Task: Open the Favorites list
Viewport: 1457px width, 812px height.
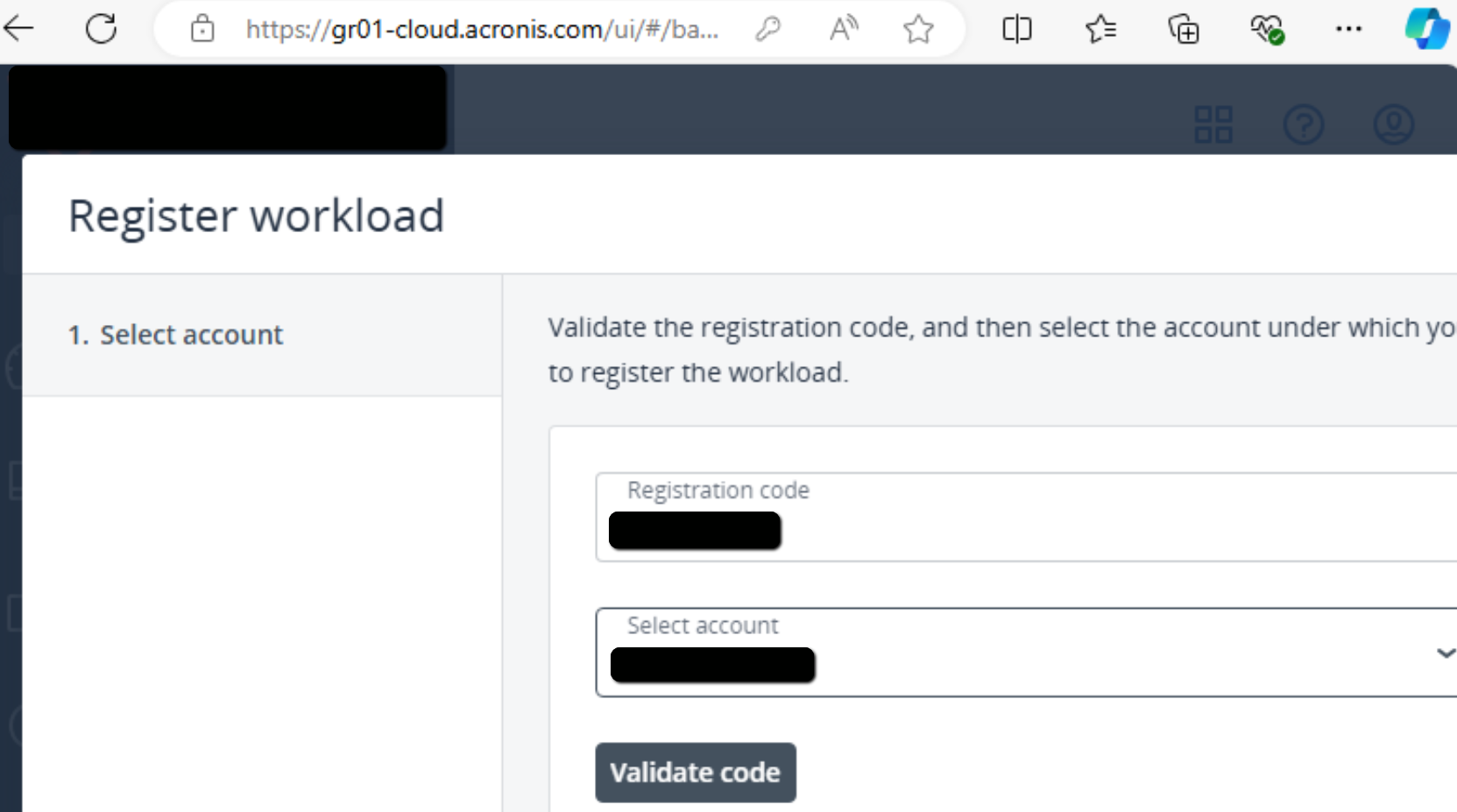Action: click(x=1100, y=29)
